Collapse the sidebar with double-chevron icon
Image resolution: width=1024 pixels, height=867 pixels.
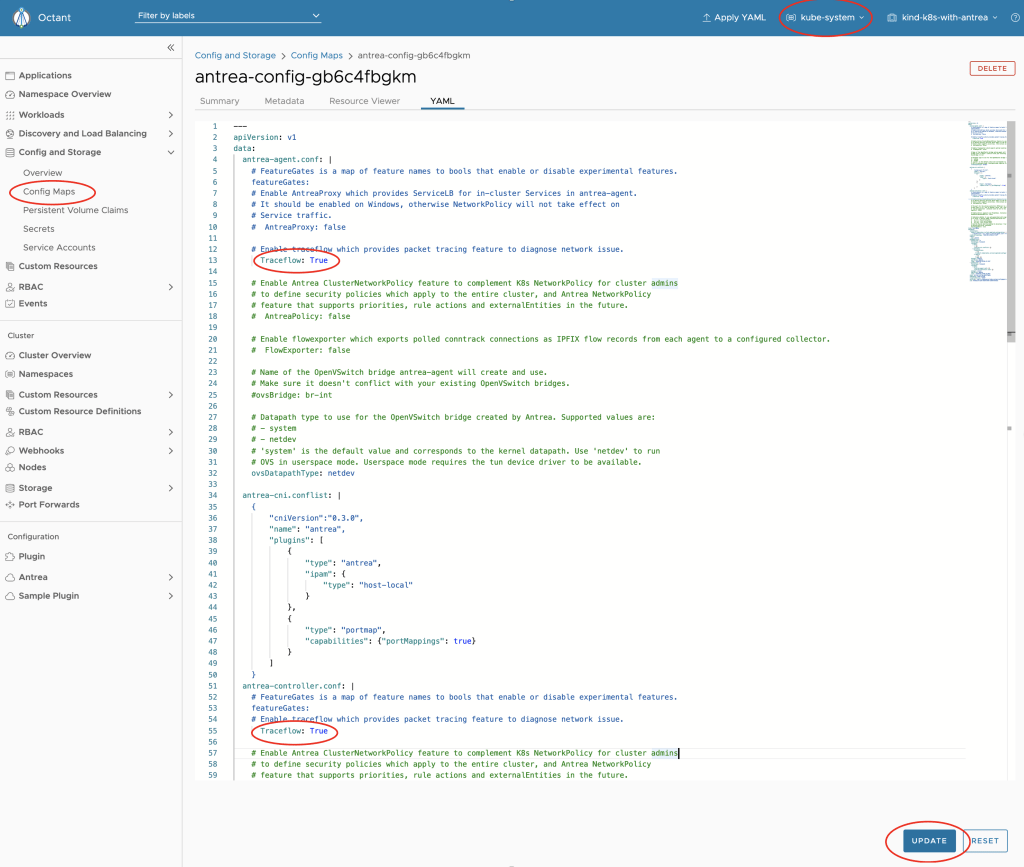(x=171, y=48)
